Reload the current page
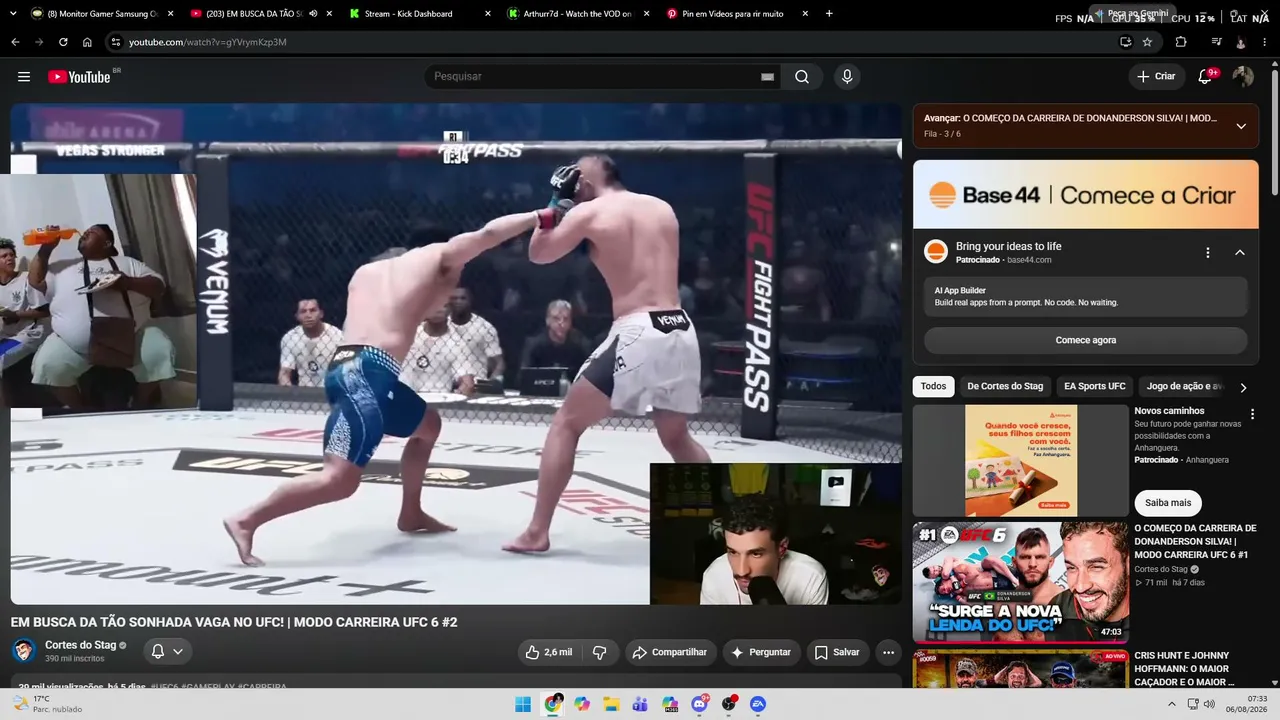Screen dimensions: 1280x720 coord(63,42)
